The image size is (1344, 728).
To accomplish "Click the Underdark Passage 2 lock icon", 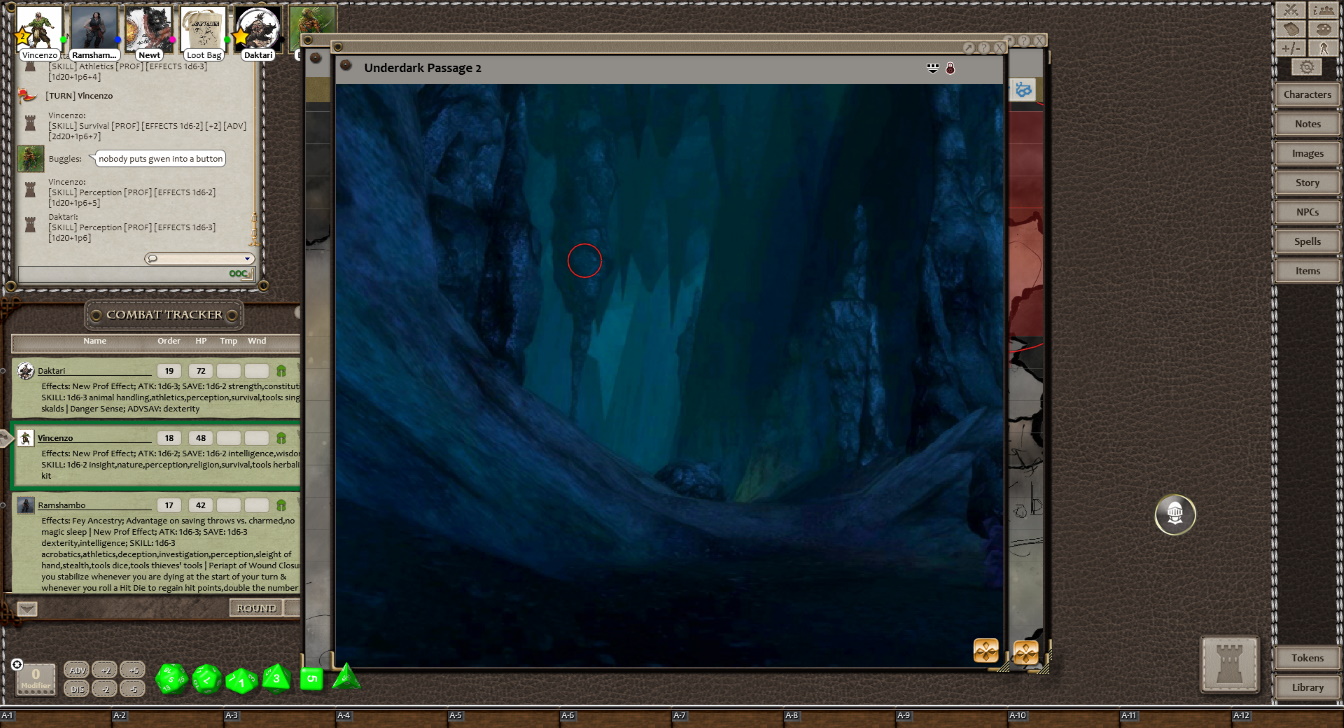I will pyautogui.click(x=950, y=68).
